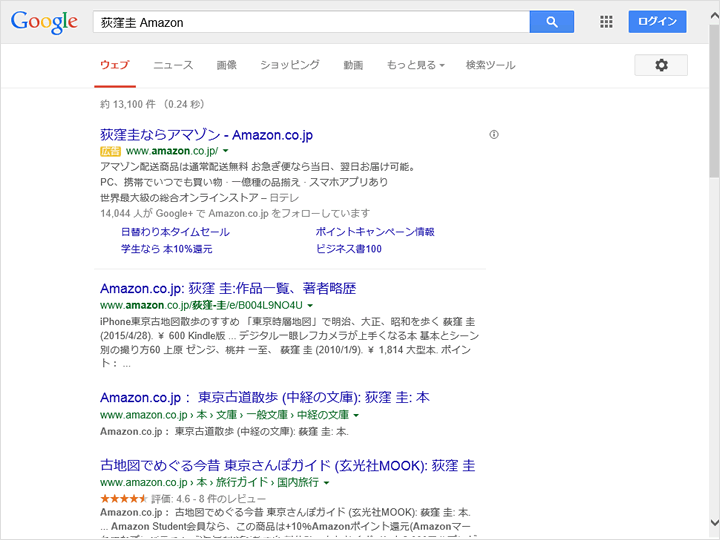Open sitelink ポイントキャンペーン情報

[375, 232]
